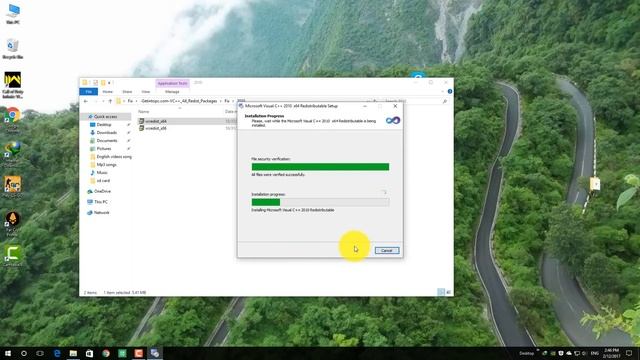Open Cortana search on taskbar
640x360 pixels.
[x=24, y=353]
